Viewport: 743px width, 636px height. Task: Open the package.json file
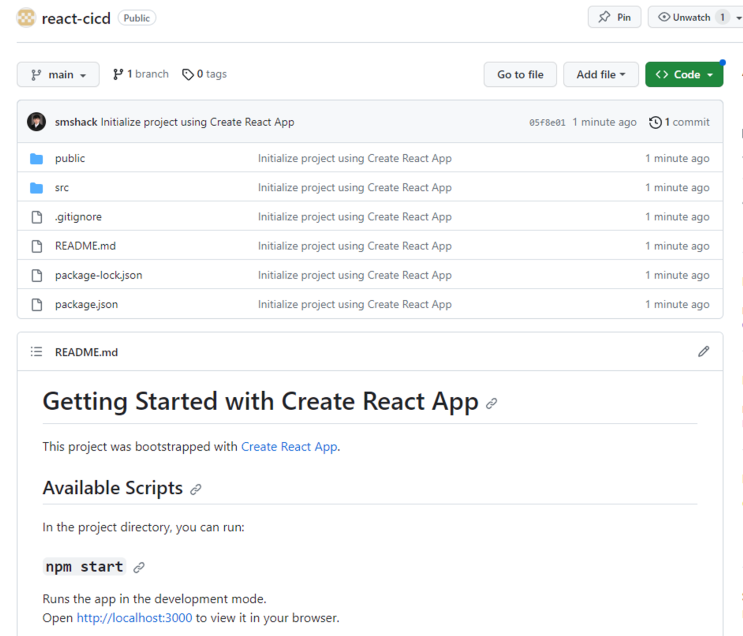(x=86, y=304)
